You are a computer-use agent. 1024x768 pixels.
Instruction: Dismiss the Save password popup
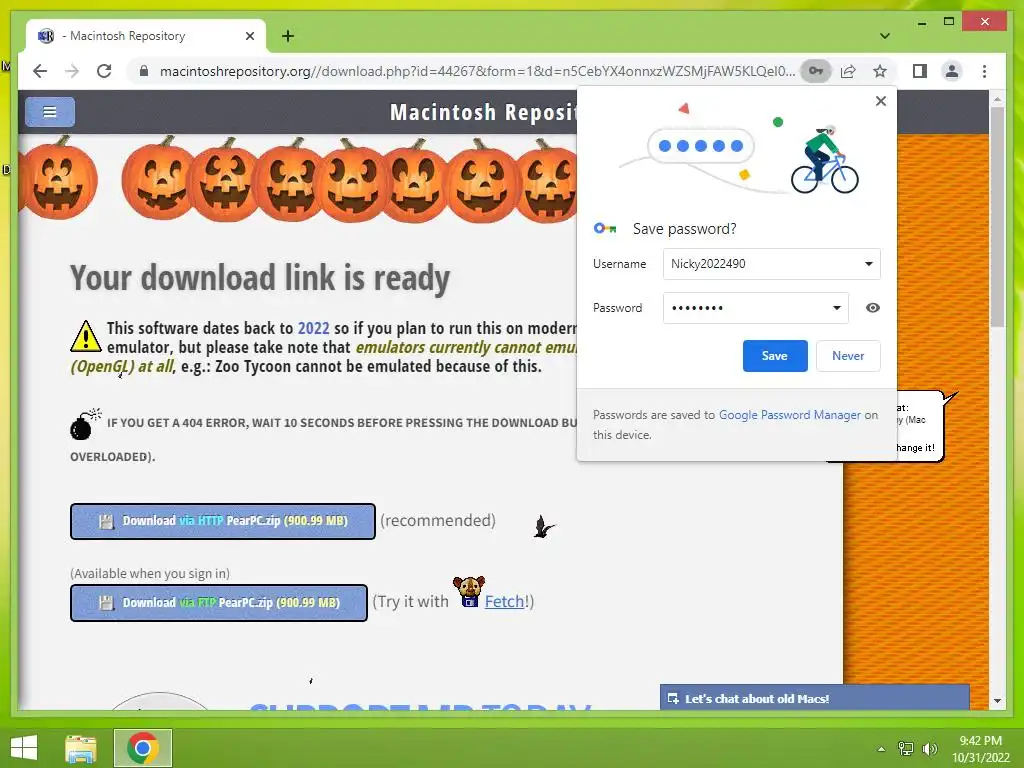point(880,101)
